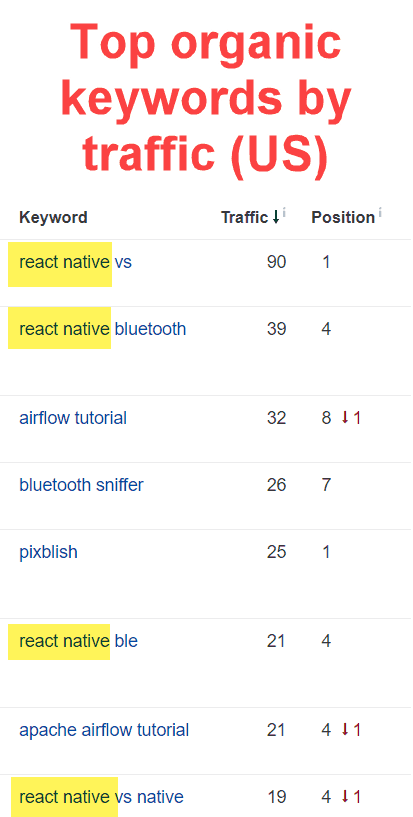Viewport: 413px width, 817px height.
Task: Select the traffic value 90
Action: click(x=277, y=262)
